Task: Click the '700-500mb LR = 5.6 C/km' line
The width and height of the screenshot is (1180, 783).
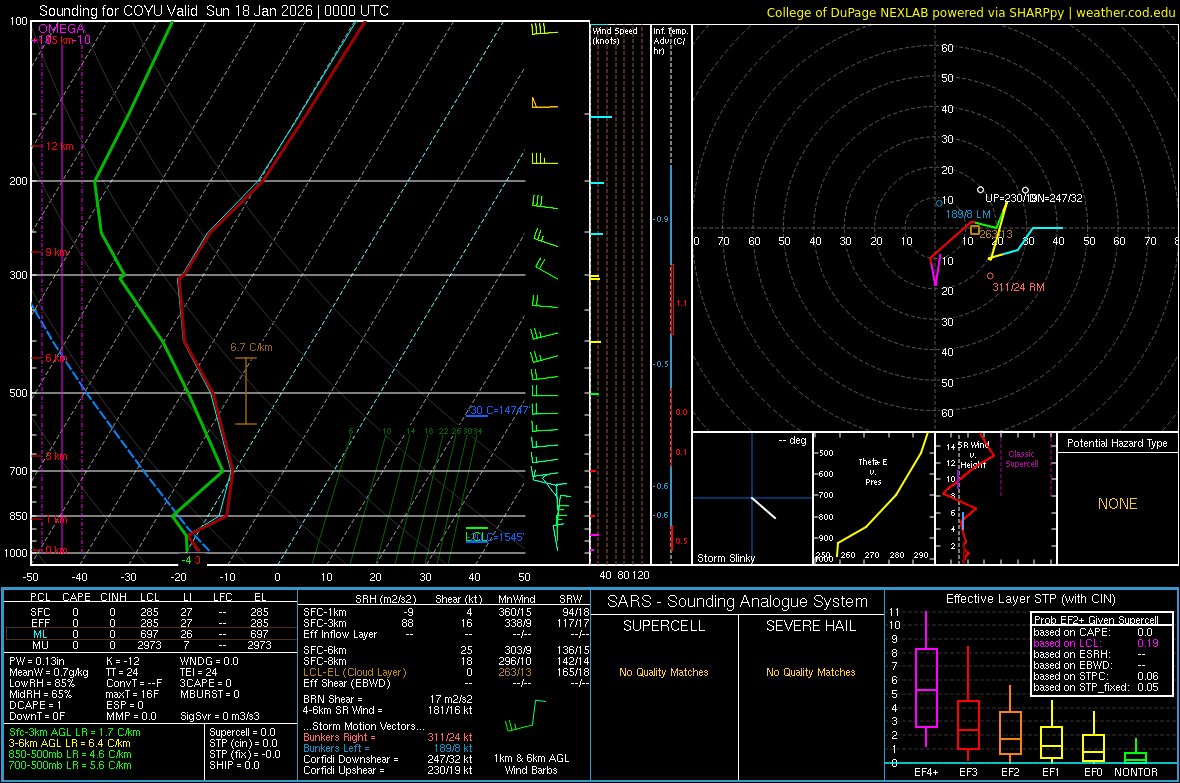Action: pyautogui.click(x=70, y=765)
